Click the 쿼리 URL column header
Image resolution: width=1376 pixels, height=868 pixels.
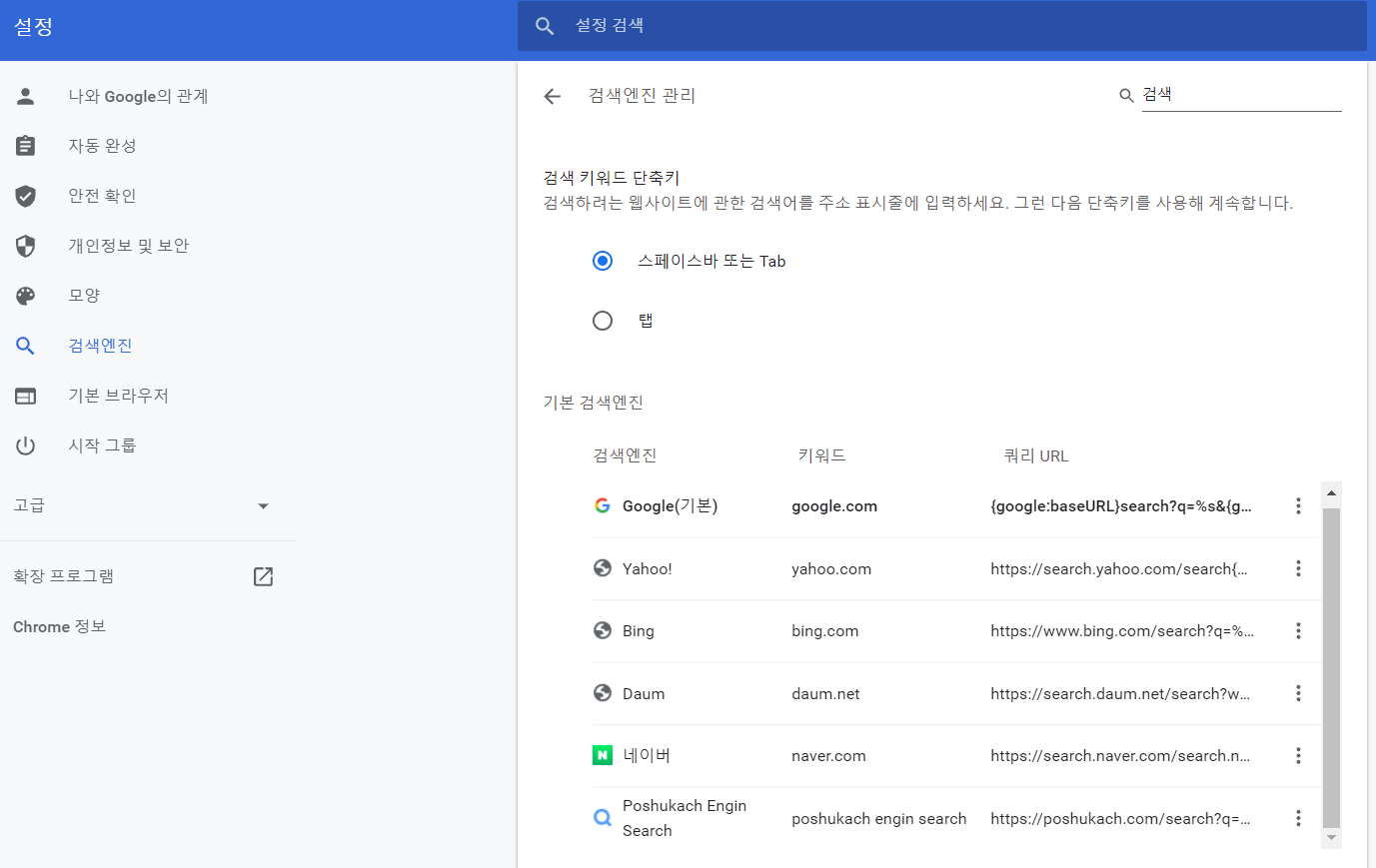tap(1036, 456)
